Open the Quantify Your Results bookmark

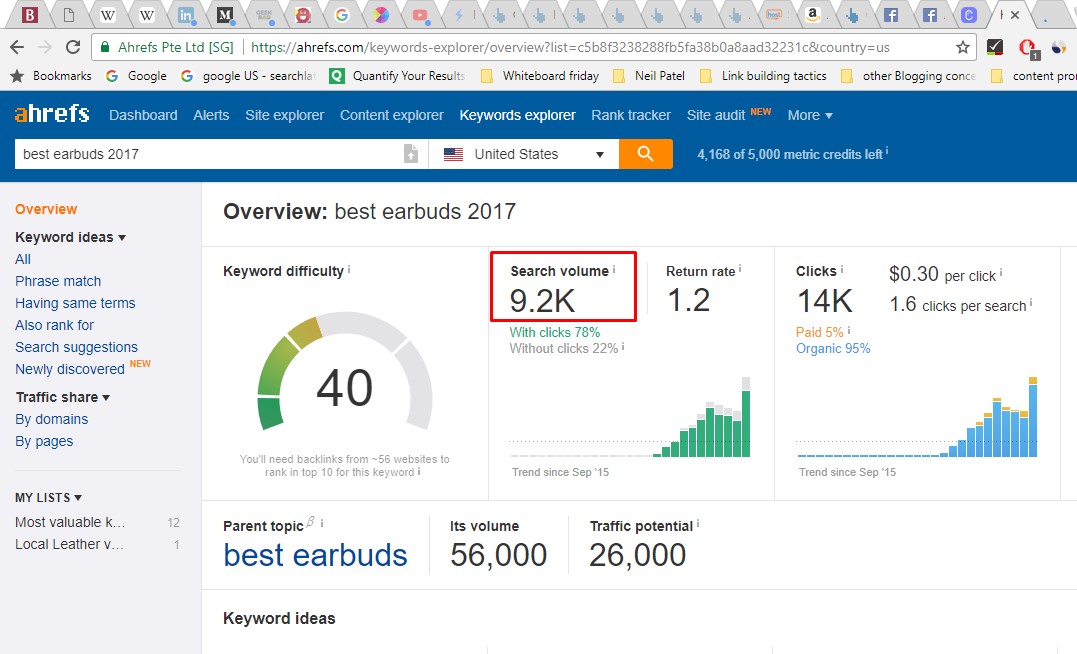(x=397, y=76)
